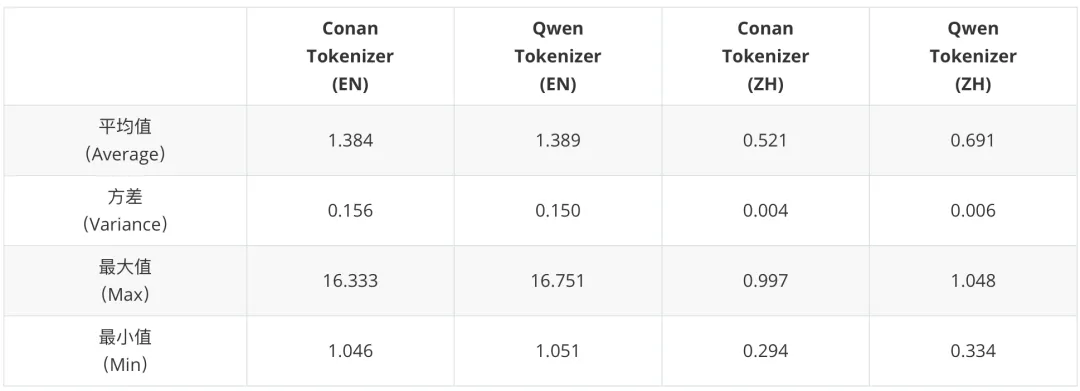Screen dimensions: 1080x391
Task: Click the Qwen Tokenizer (ZH) column header
Action: [x=973, y=56]
